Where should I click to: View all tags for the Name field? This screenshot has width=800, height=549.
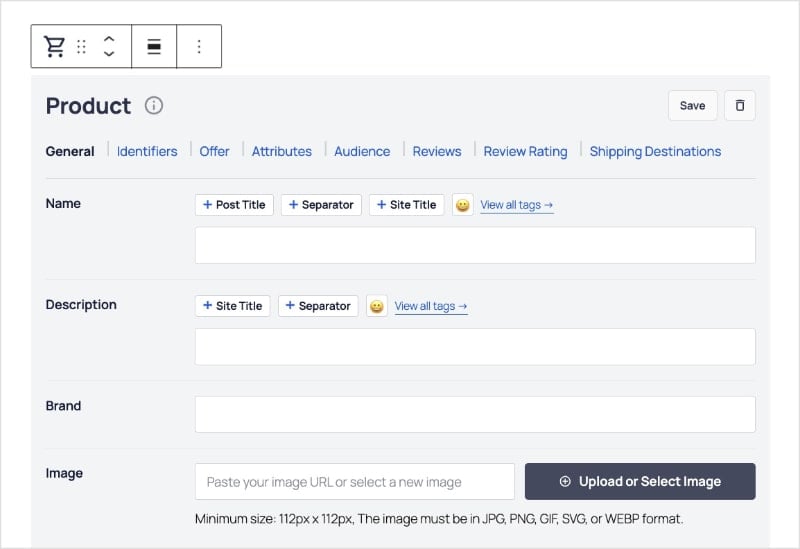(517, 205)
